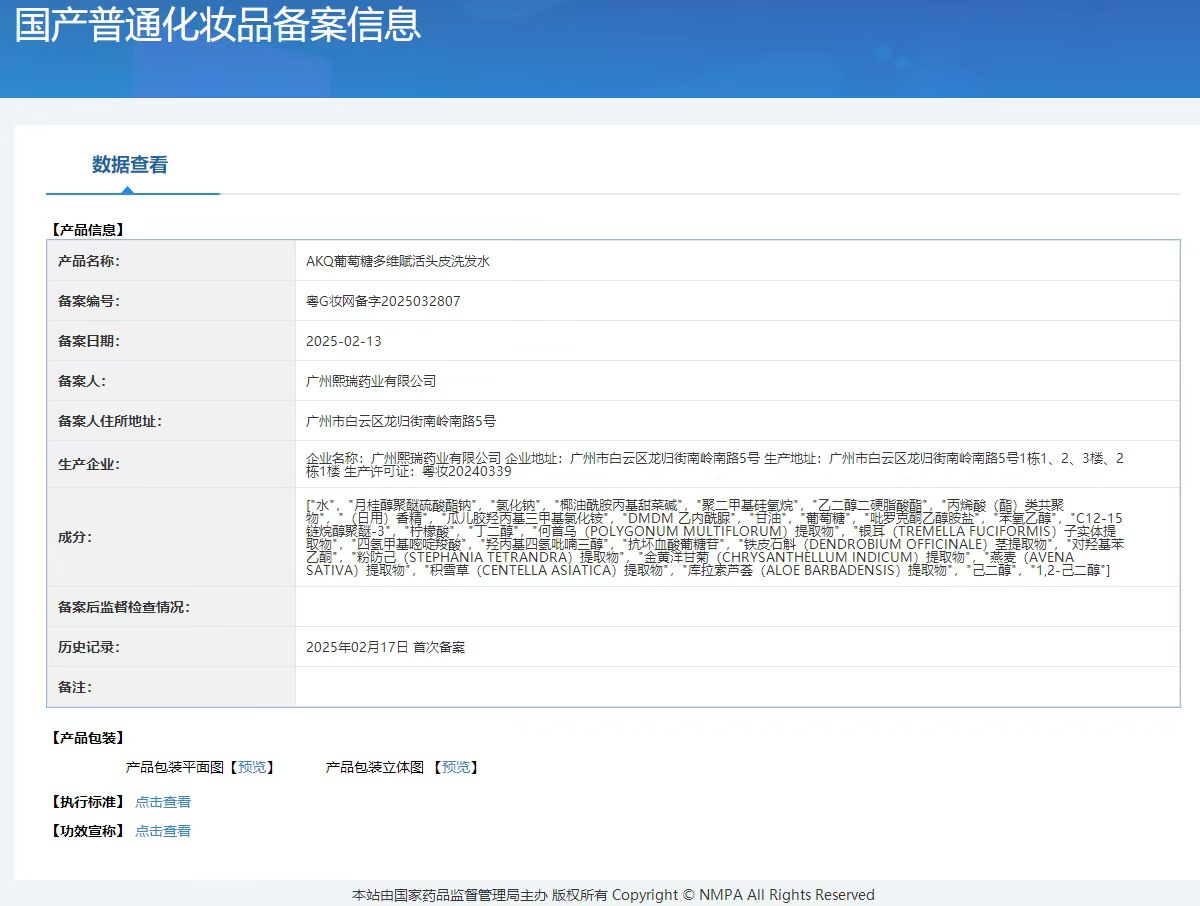This screenshot has height=906, width=1200.
Task: Click the page title 国产普通化妆品备案信息
Action: pyautogui.click(x=218, y=26)
